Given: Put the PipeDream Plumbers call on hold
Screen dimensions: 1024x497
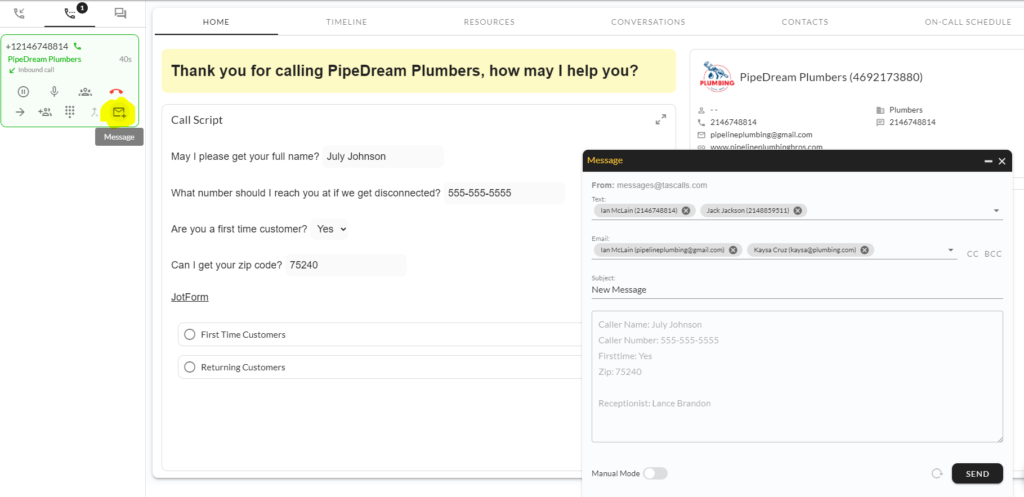Looking at the screenshot, I should [x=24, y=92].
